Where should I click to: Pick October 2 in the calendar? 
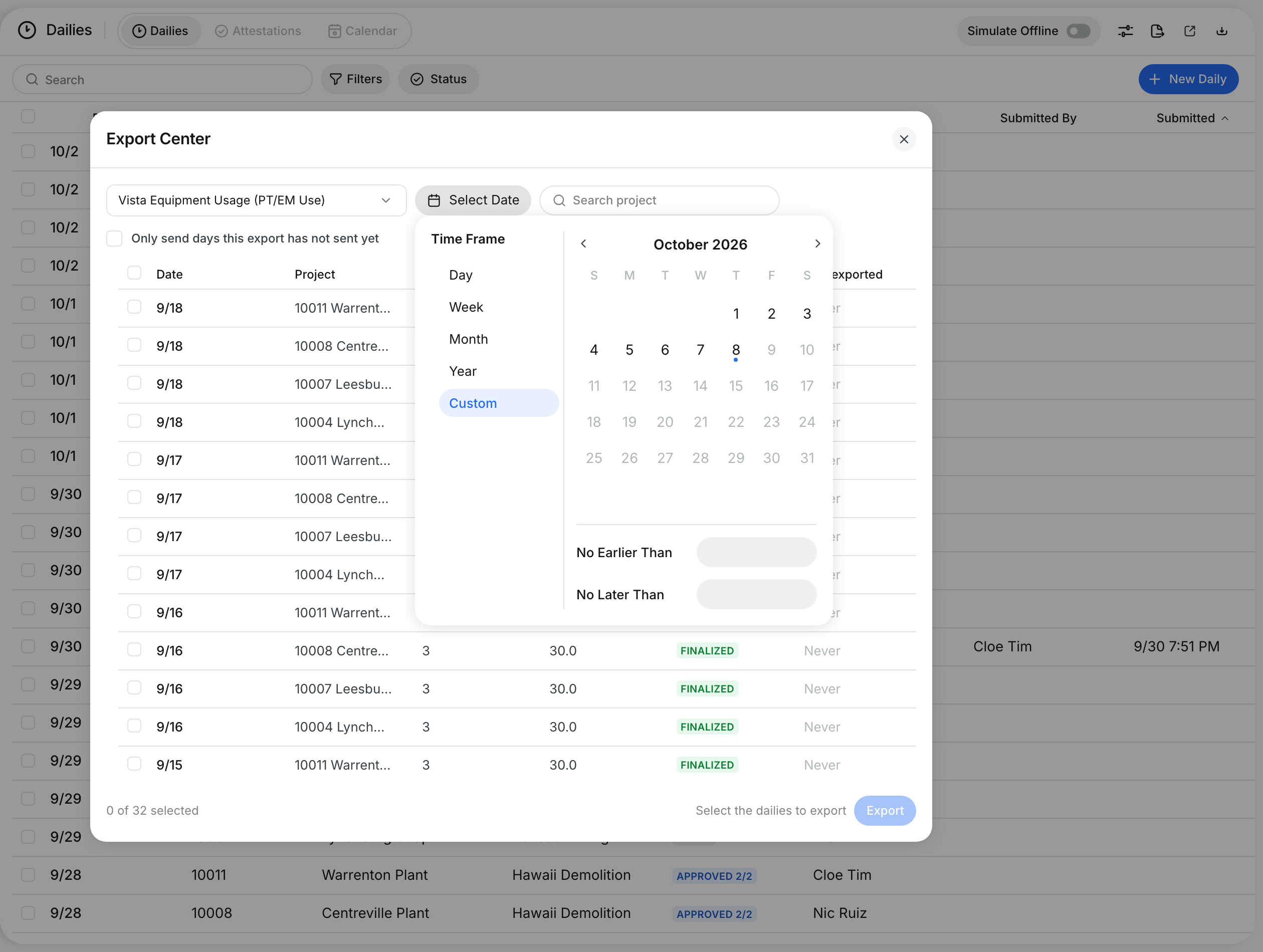coord(771,313)
